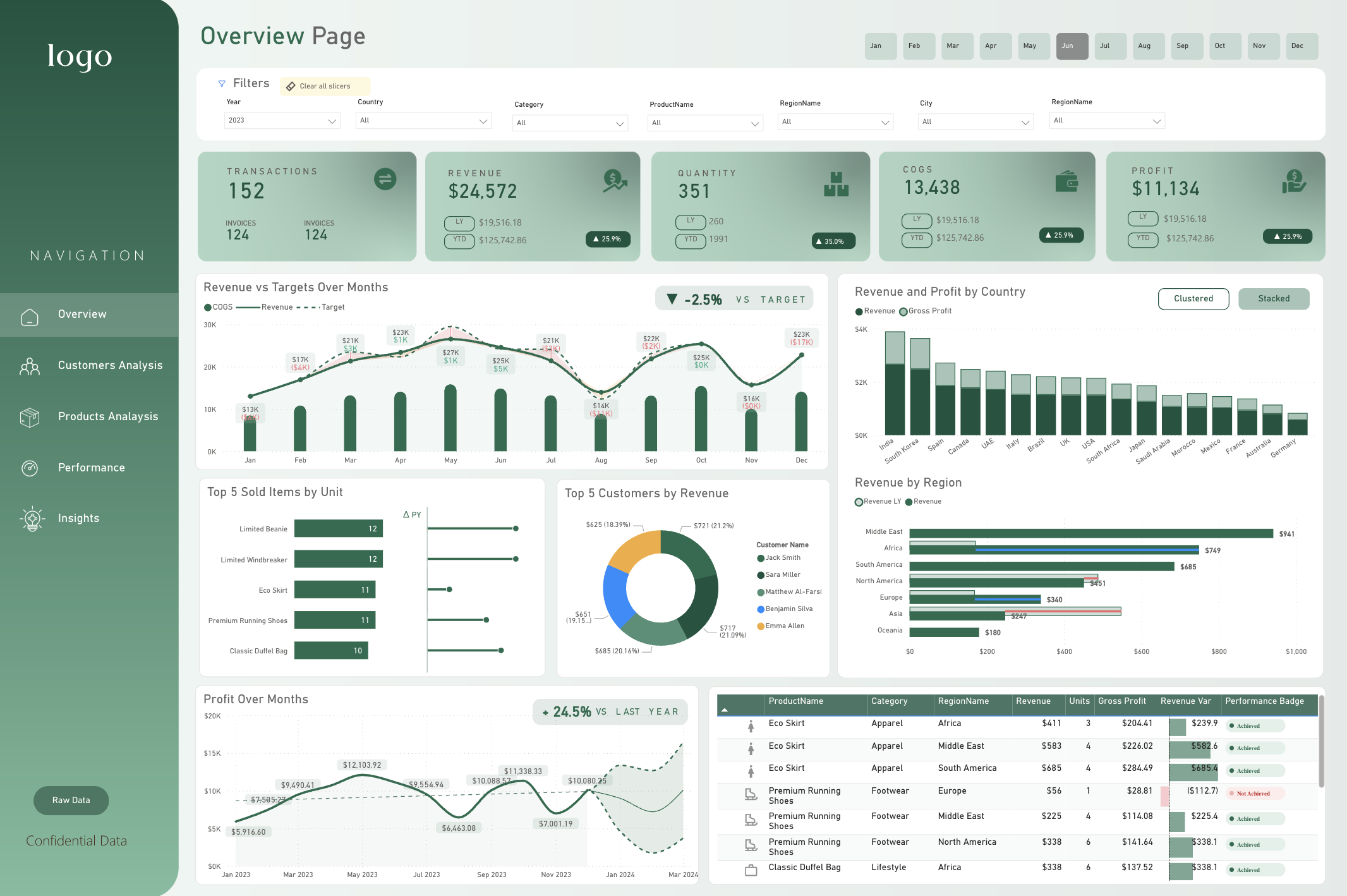Click the logo in the sidebar
The width and height of the screenshot is (1347, 896).
[80, 56]
